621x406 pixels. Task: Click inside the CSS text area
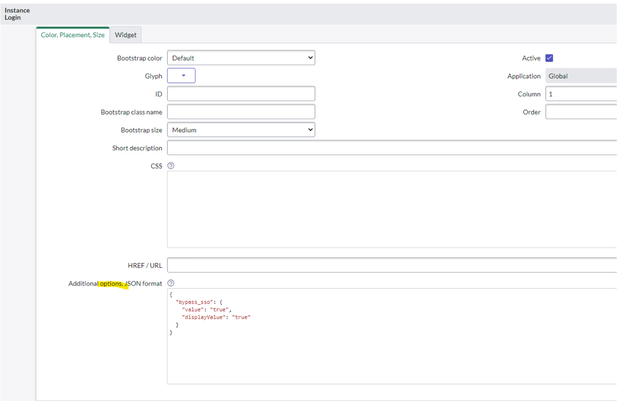pyautogui.click(x=390, y=208)
